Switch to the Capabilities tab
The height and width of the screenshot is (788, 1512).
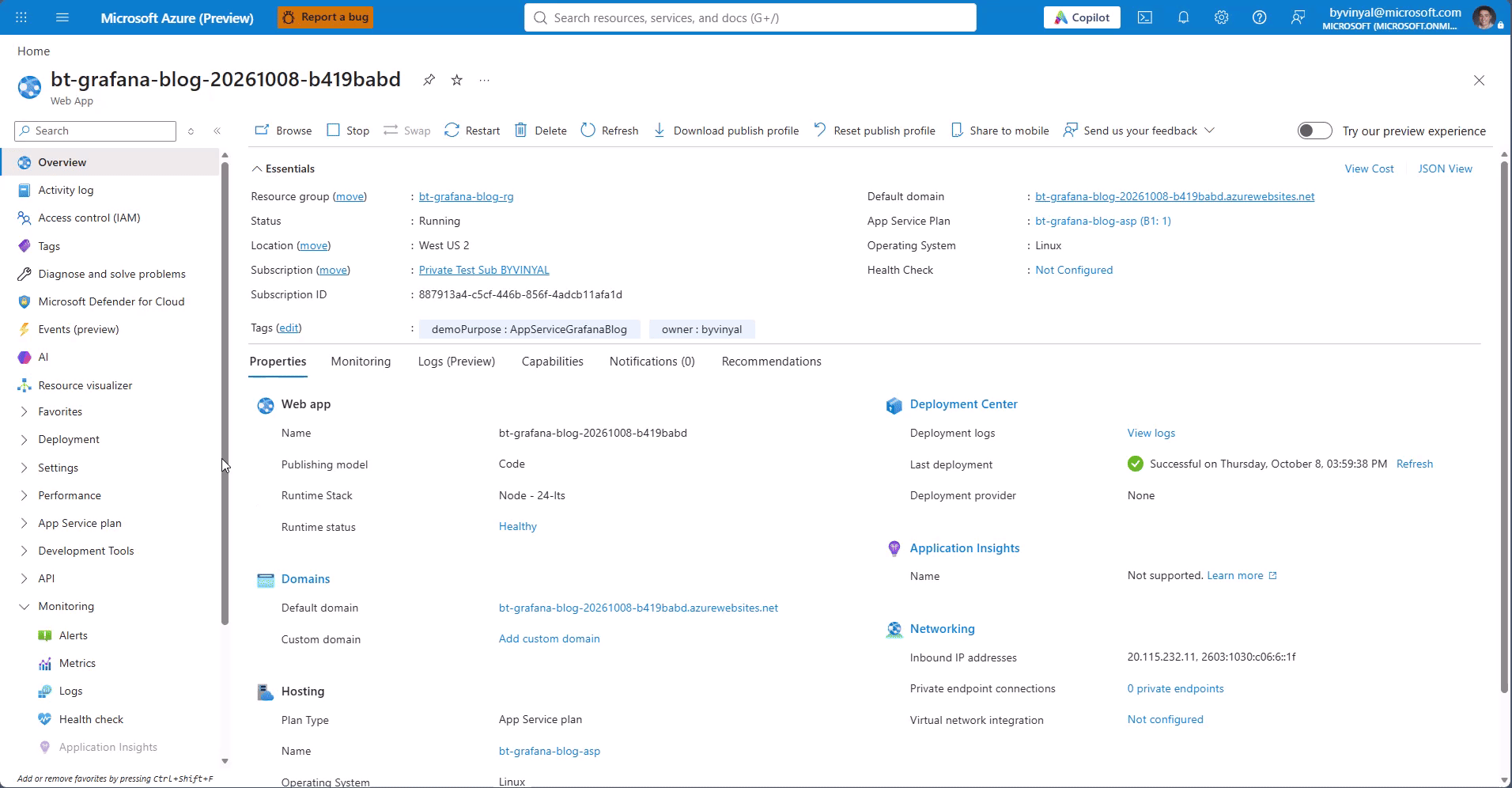point(553,362)
